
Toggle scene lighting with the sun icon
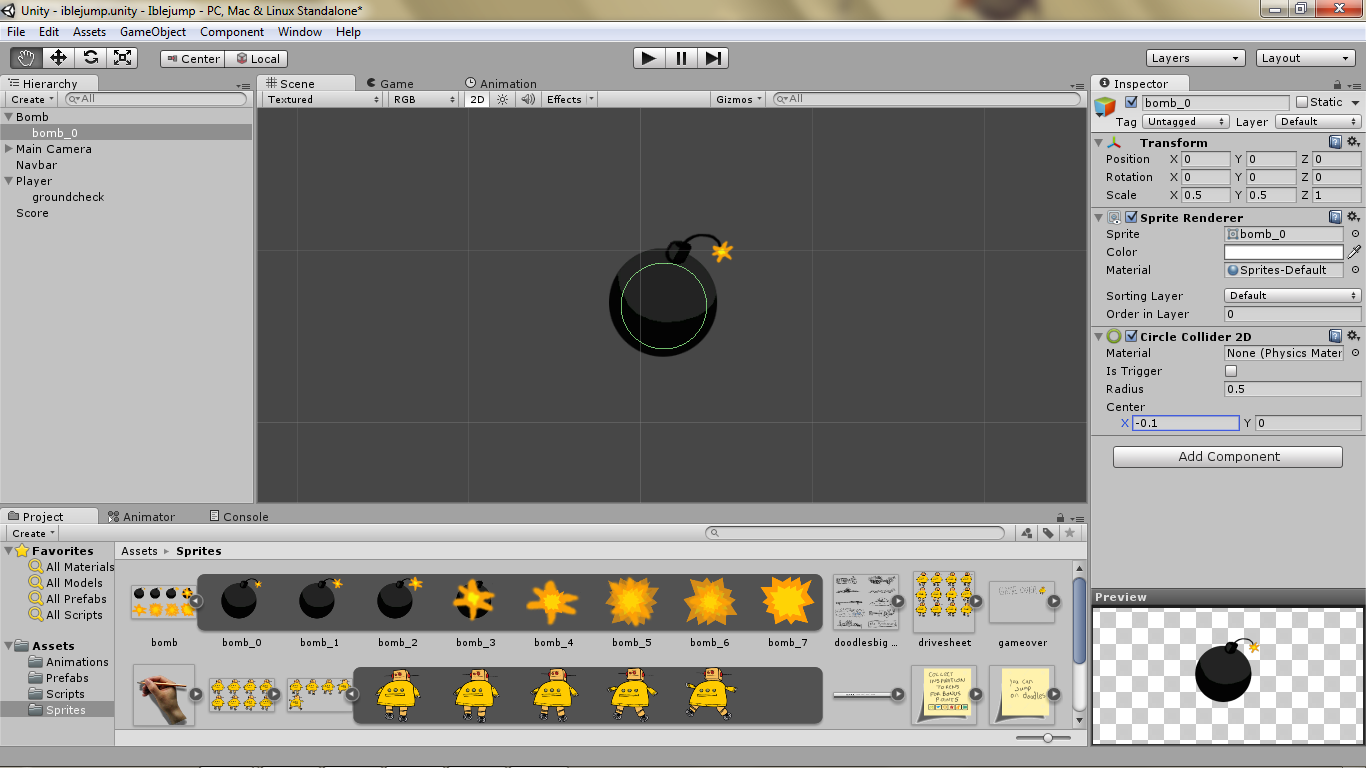click(501, 99)
